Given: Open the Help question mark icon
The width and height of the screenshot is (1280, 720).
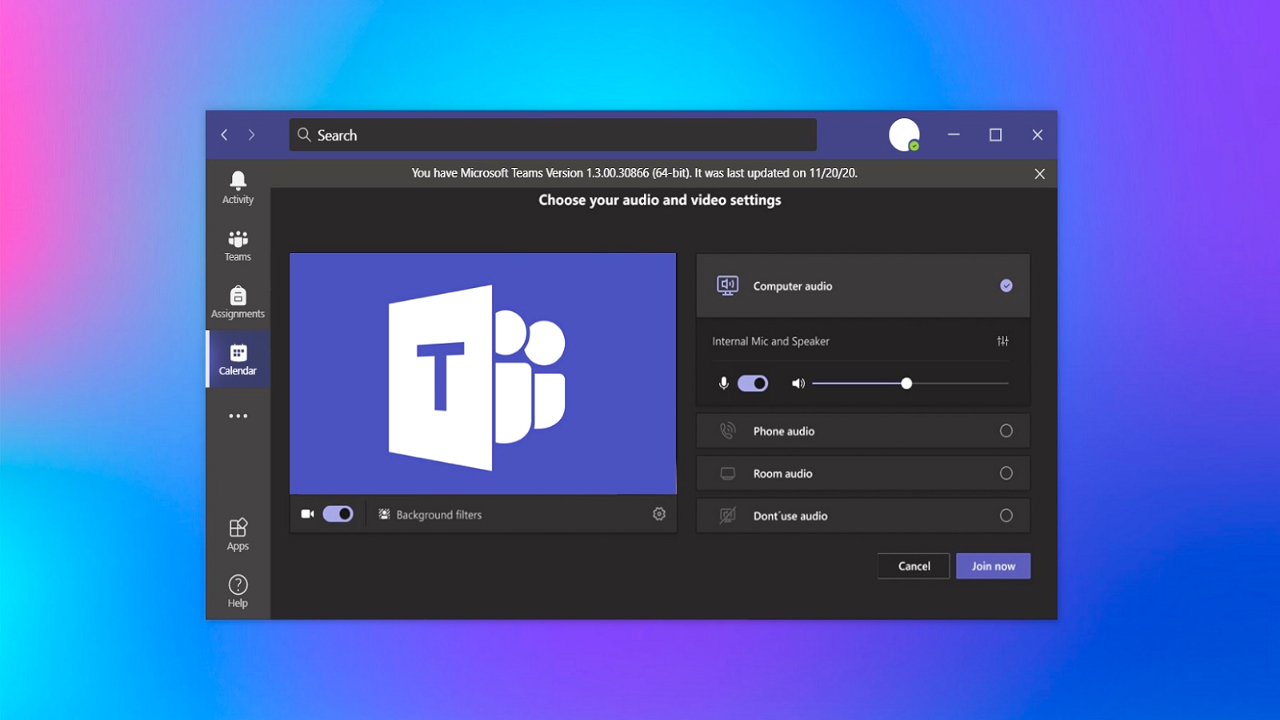Looking at the screenshot, I should click(x=238, y=585).
